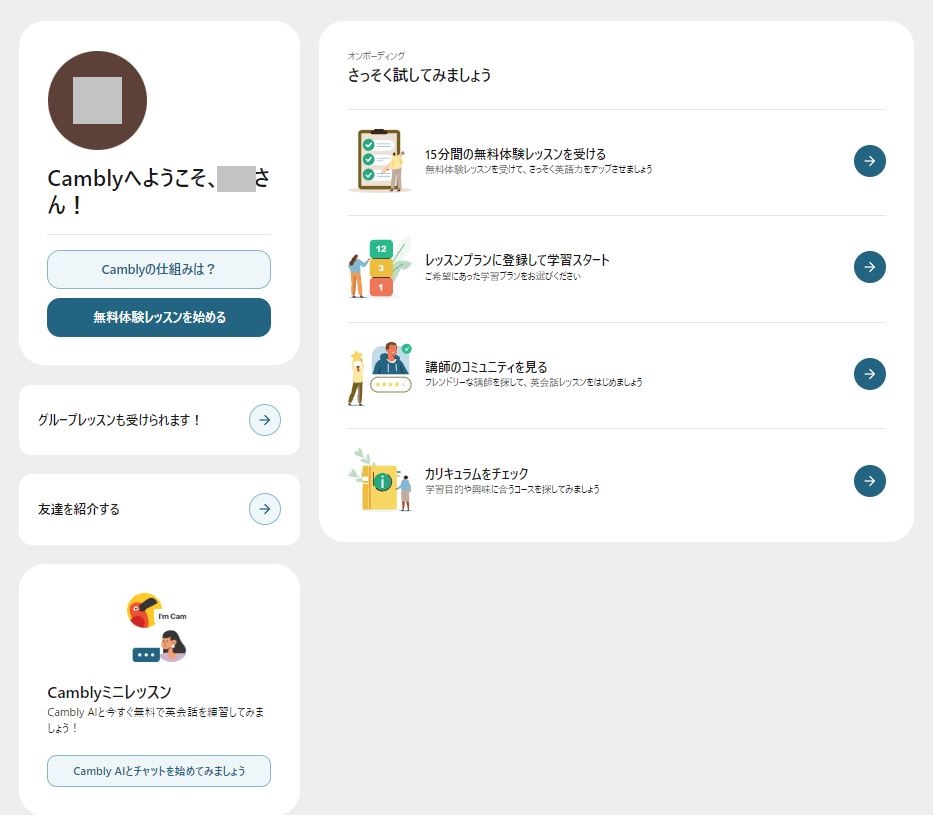Start a chat with Cambly AI
The height and width of the screenshot is (815, 933).
click(x=158, y=771)
